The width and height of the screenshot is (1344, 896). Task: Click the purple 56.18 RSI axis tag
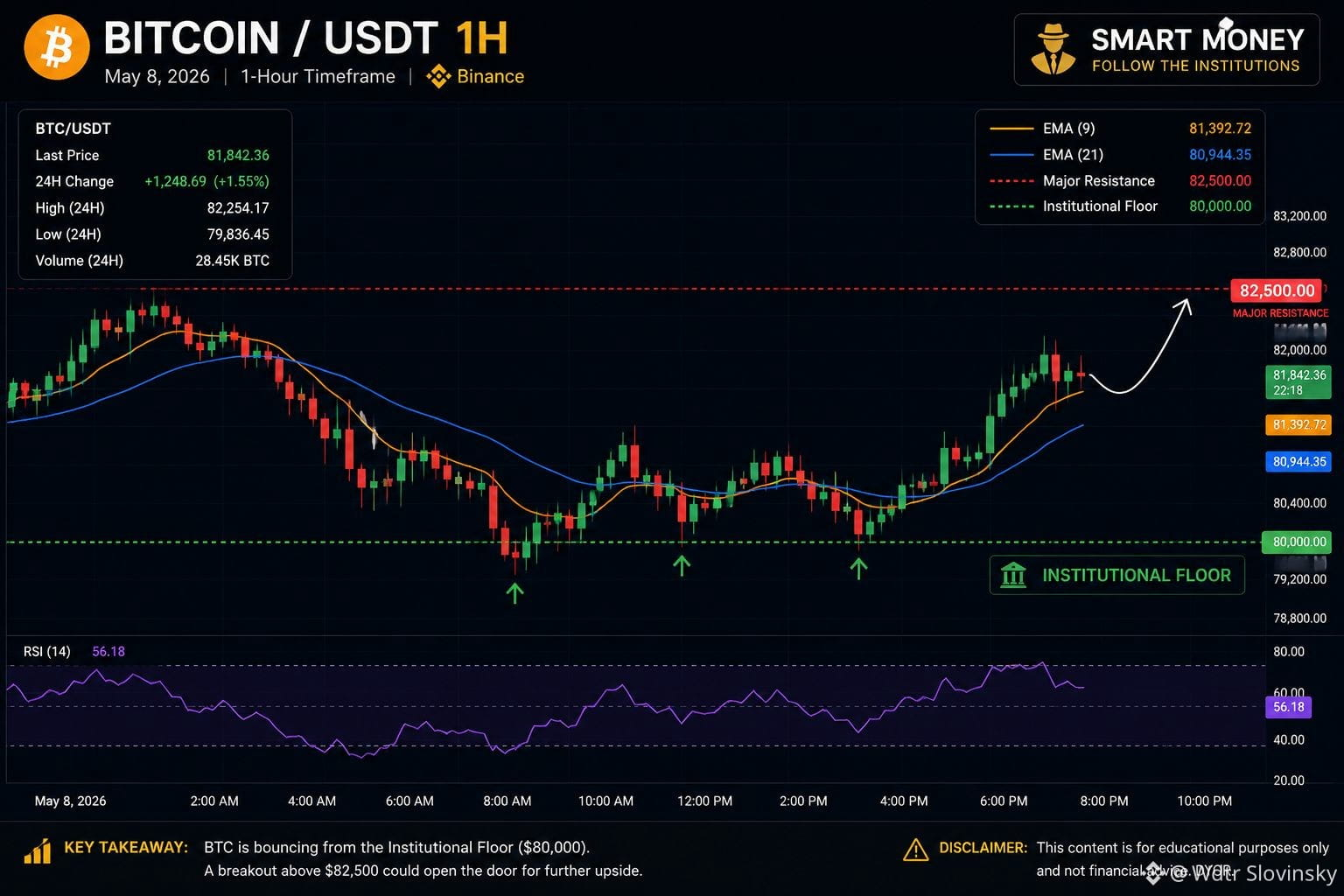coord(1288,707)
